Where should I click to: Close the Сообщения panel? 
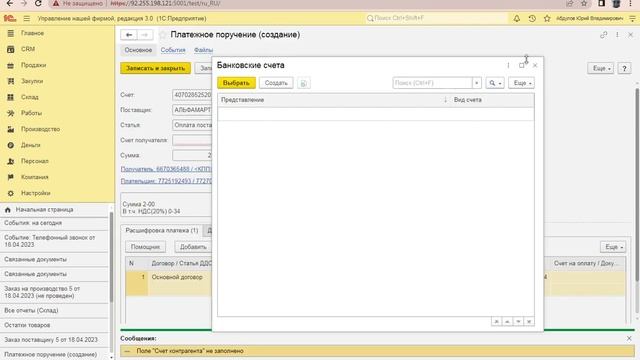[x=629, y=338]
